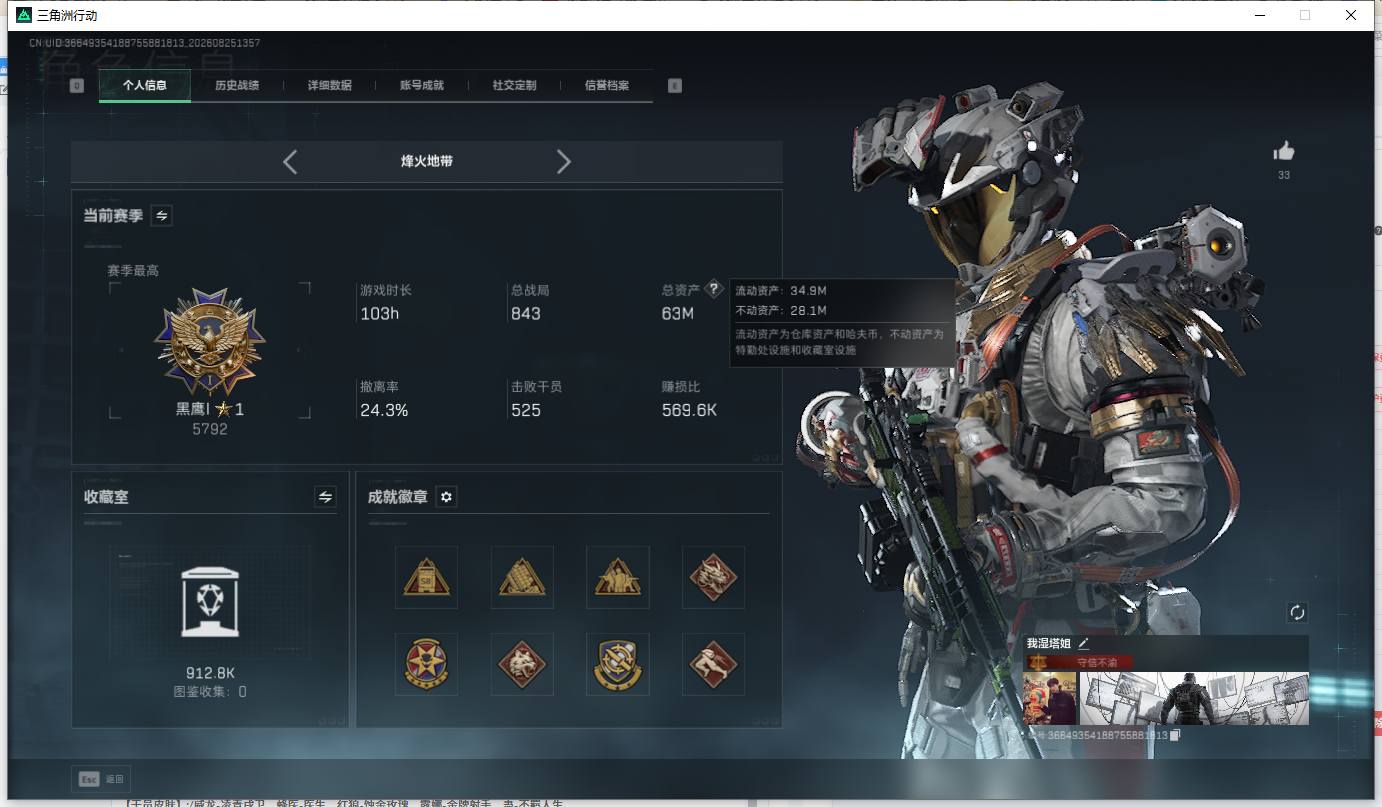Select the soldiers squad triangle badge
Screen dimensions: 1382x807
point(618,577)
